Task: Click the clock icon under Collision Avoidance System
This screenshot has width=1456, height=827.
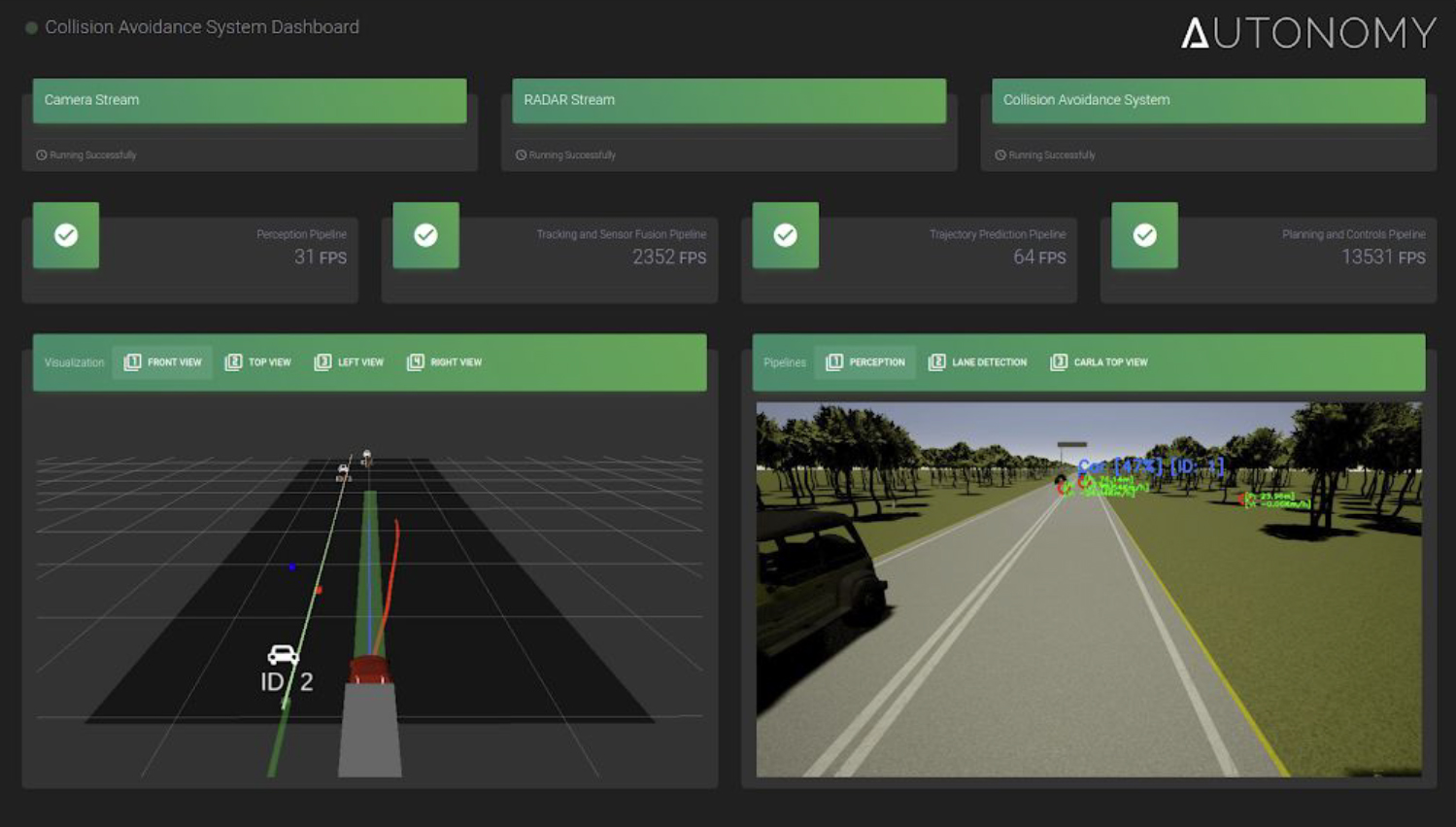Action: (x=999, y=155)
